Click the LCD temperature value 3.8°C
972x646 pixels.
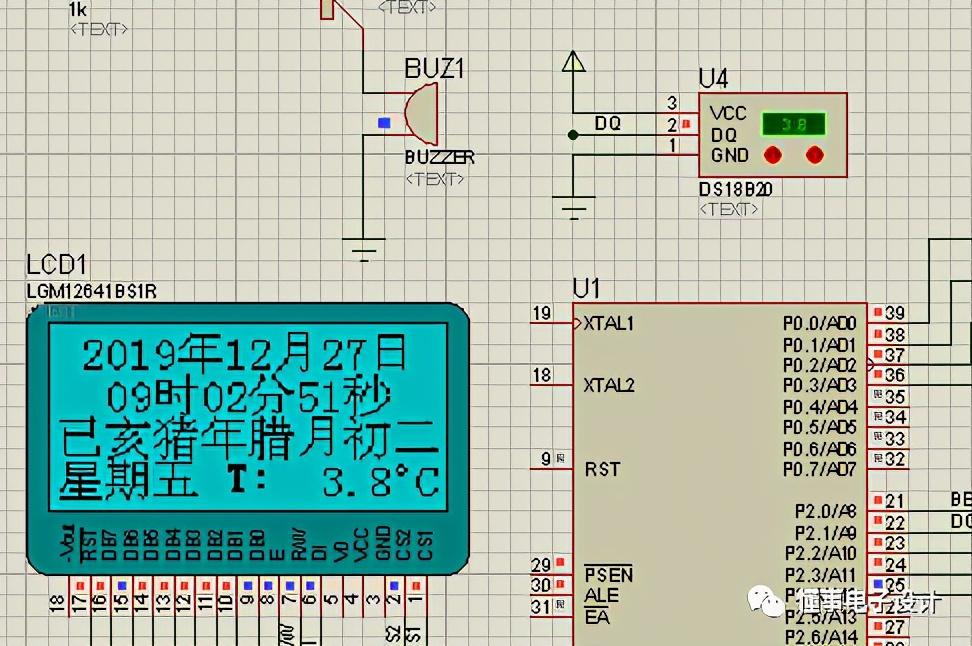[381, 481]
